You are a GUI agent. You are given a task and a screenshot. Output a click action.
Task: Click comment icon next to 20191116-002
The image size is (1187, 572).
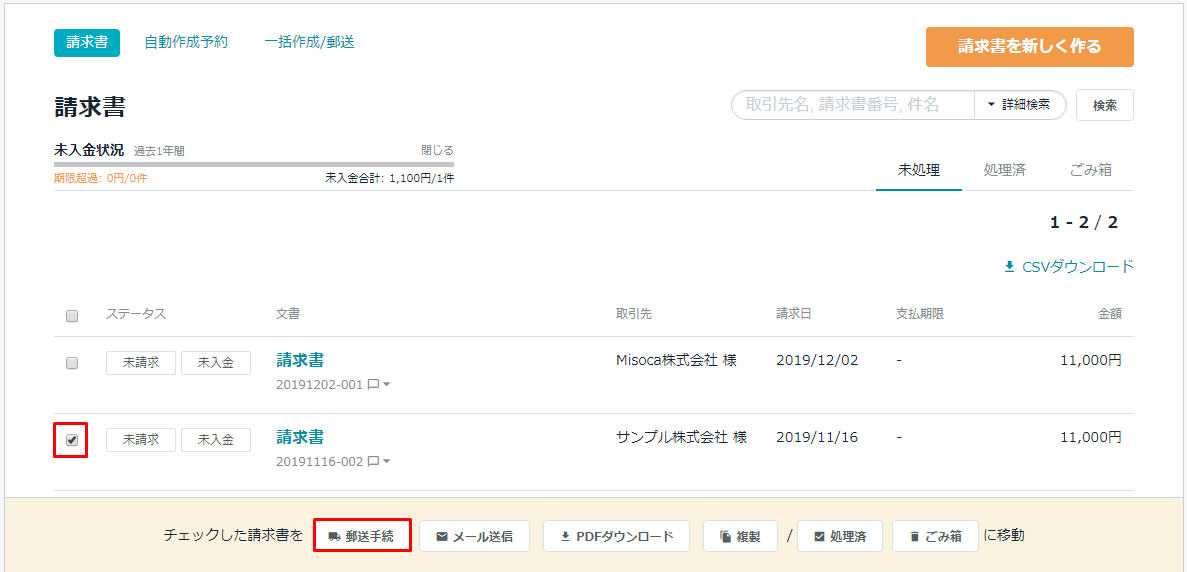(372, 462)
